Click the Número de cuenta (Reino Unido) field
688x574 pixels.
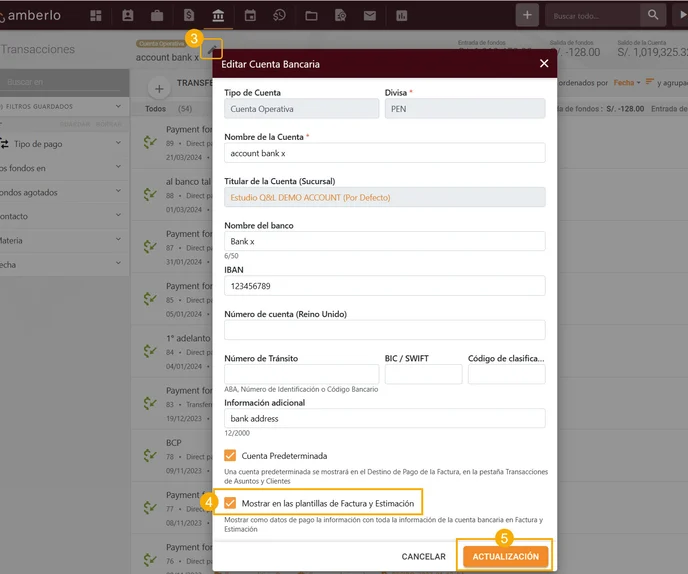pos(385,330)
